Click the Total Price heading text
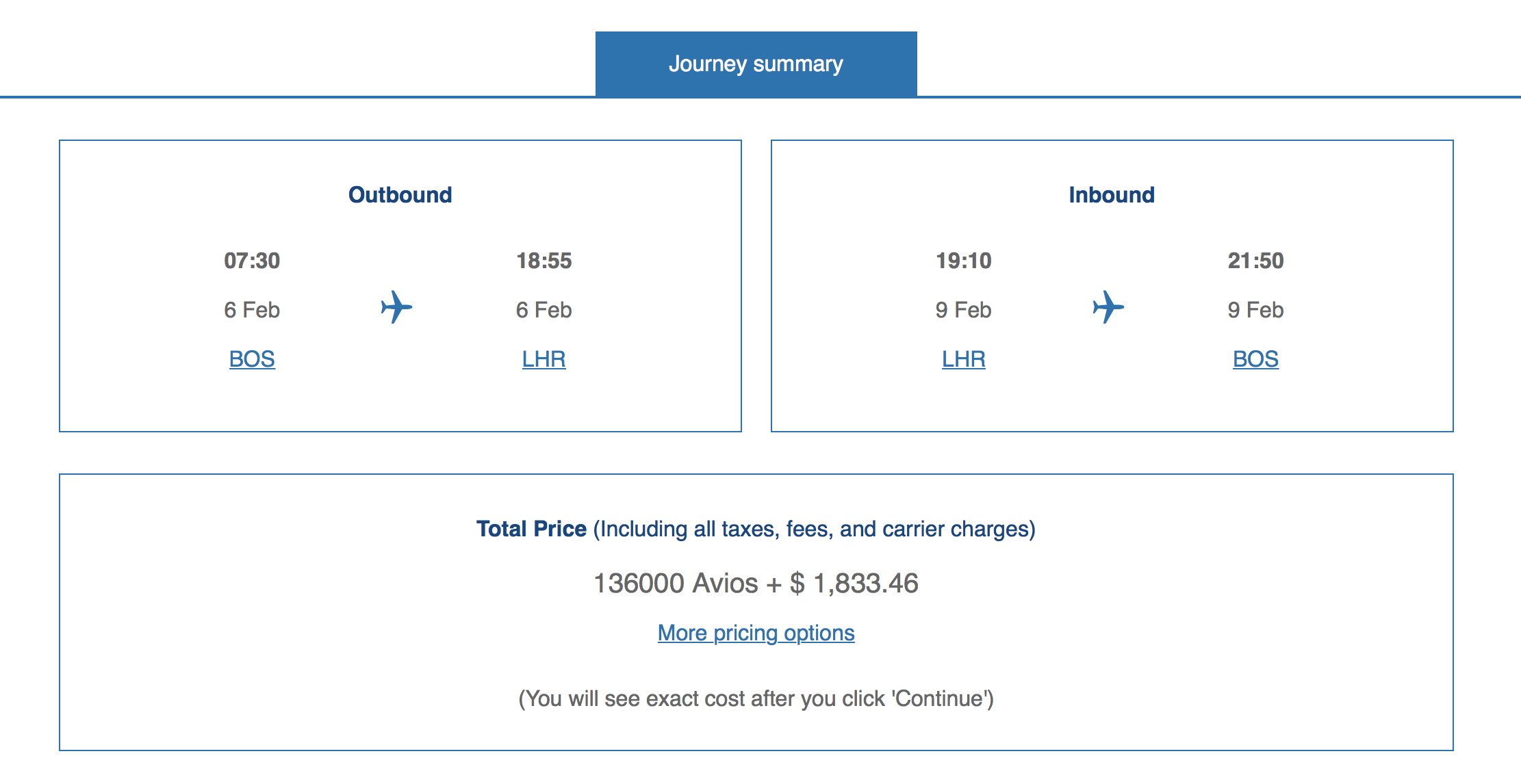Screen dimensions: 1521x784 (531, 529)
